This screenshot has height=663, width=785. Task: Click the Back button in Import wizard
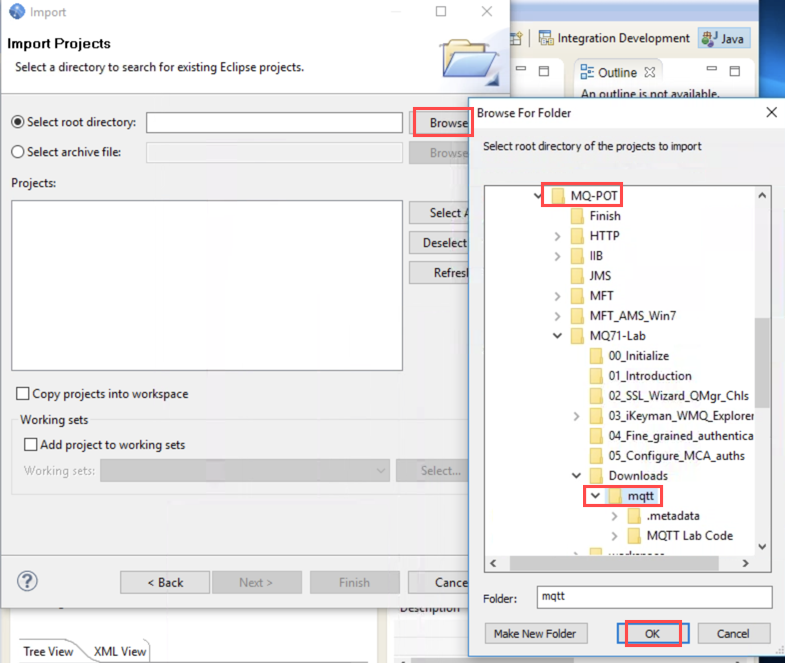click(x=165, y=582)
